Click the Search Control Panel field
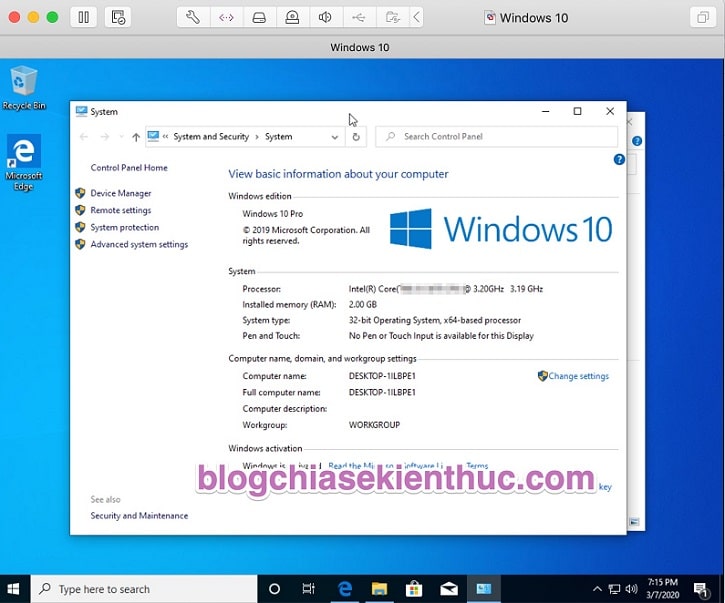Viewport: 725px width, 603px height. pos(497,137)
